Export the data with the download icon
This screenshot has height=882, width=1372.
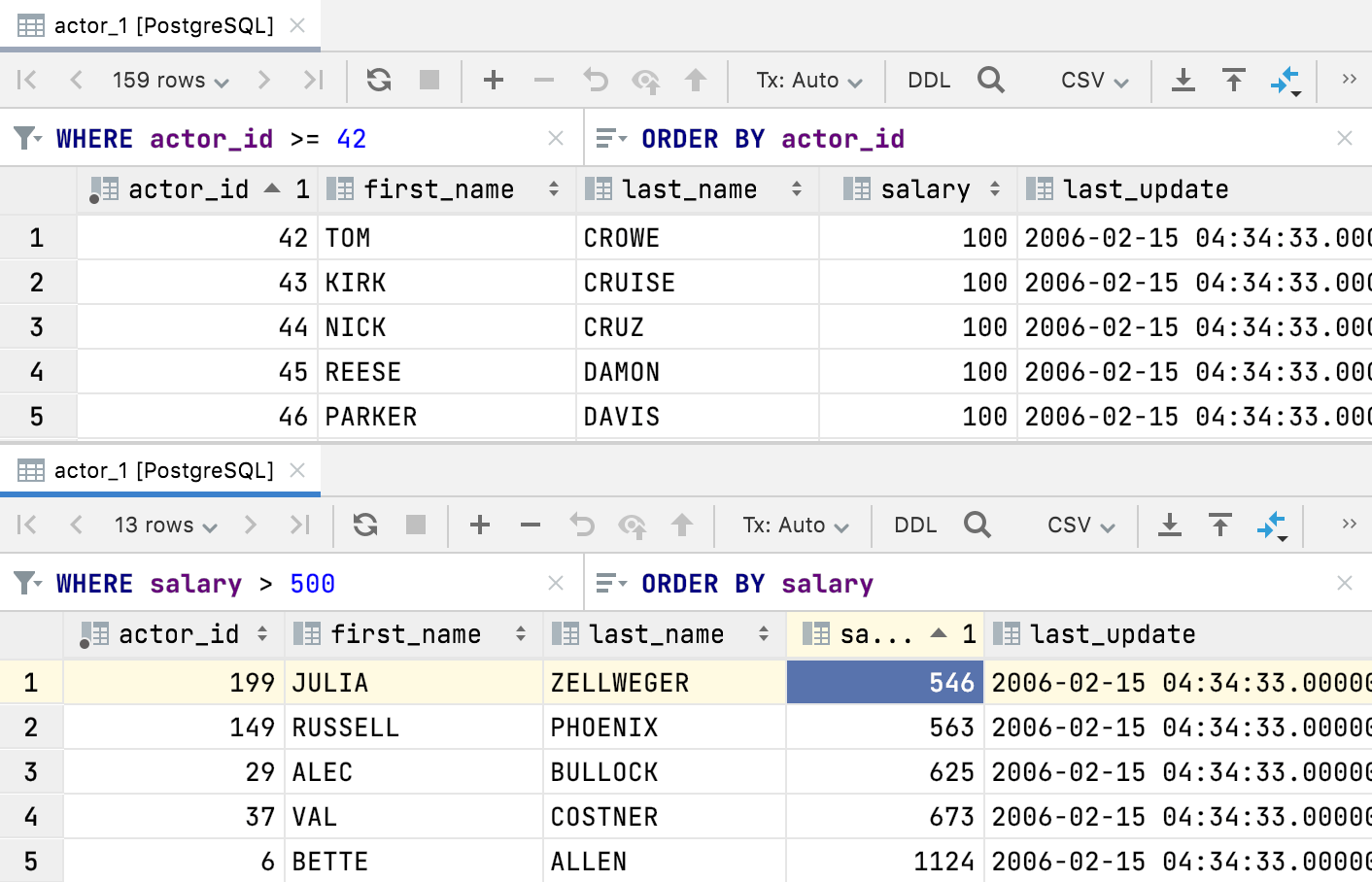tap(1183, 80)
